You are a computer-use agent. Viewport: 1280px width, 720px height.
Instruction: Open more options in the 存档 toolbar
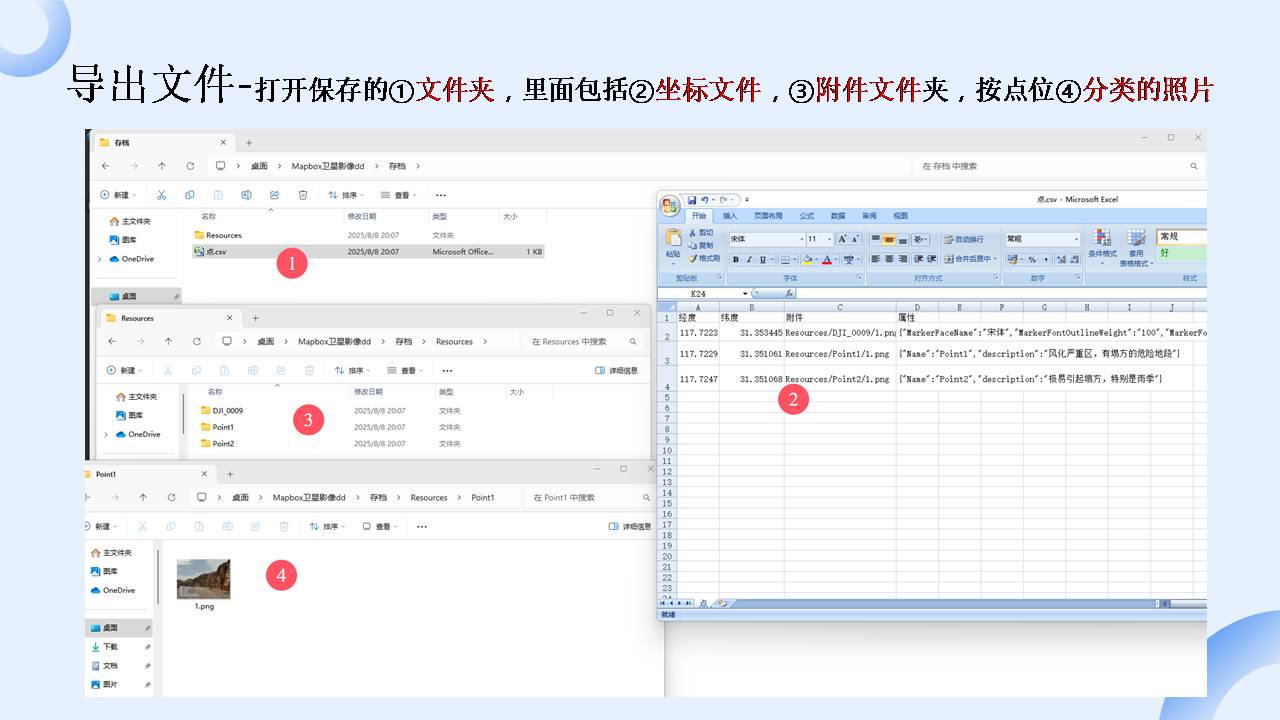(441, 195)
